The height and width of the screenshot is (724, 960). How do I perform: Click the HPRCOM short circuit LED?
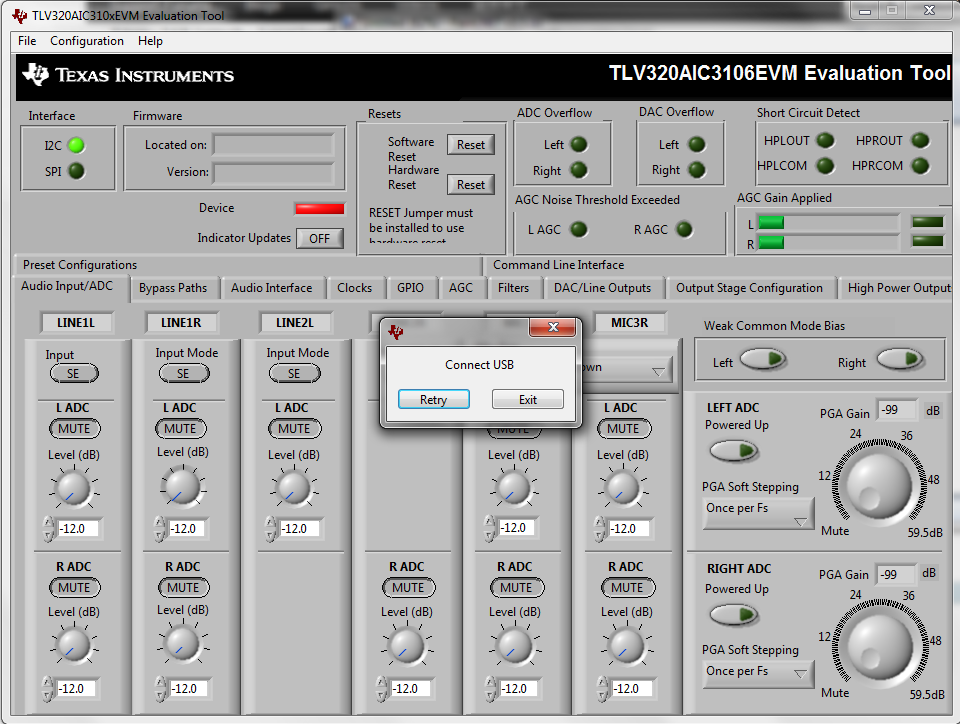[920, 165]
